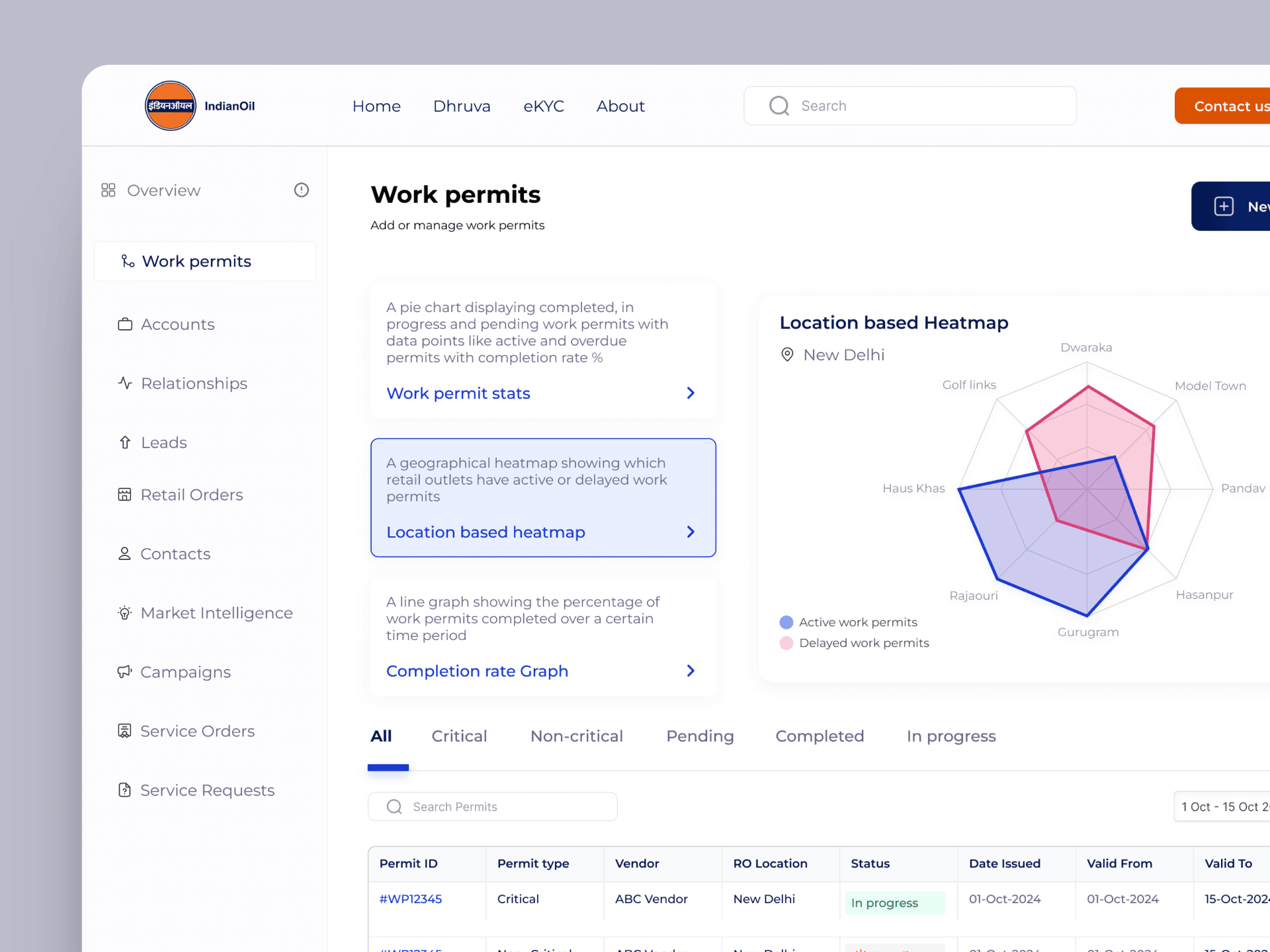Viewport: 1270px width, 952px height.
Task: Click the plus icon on New button
Action: pos(1224,206)
